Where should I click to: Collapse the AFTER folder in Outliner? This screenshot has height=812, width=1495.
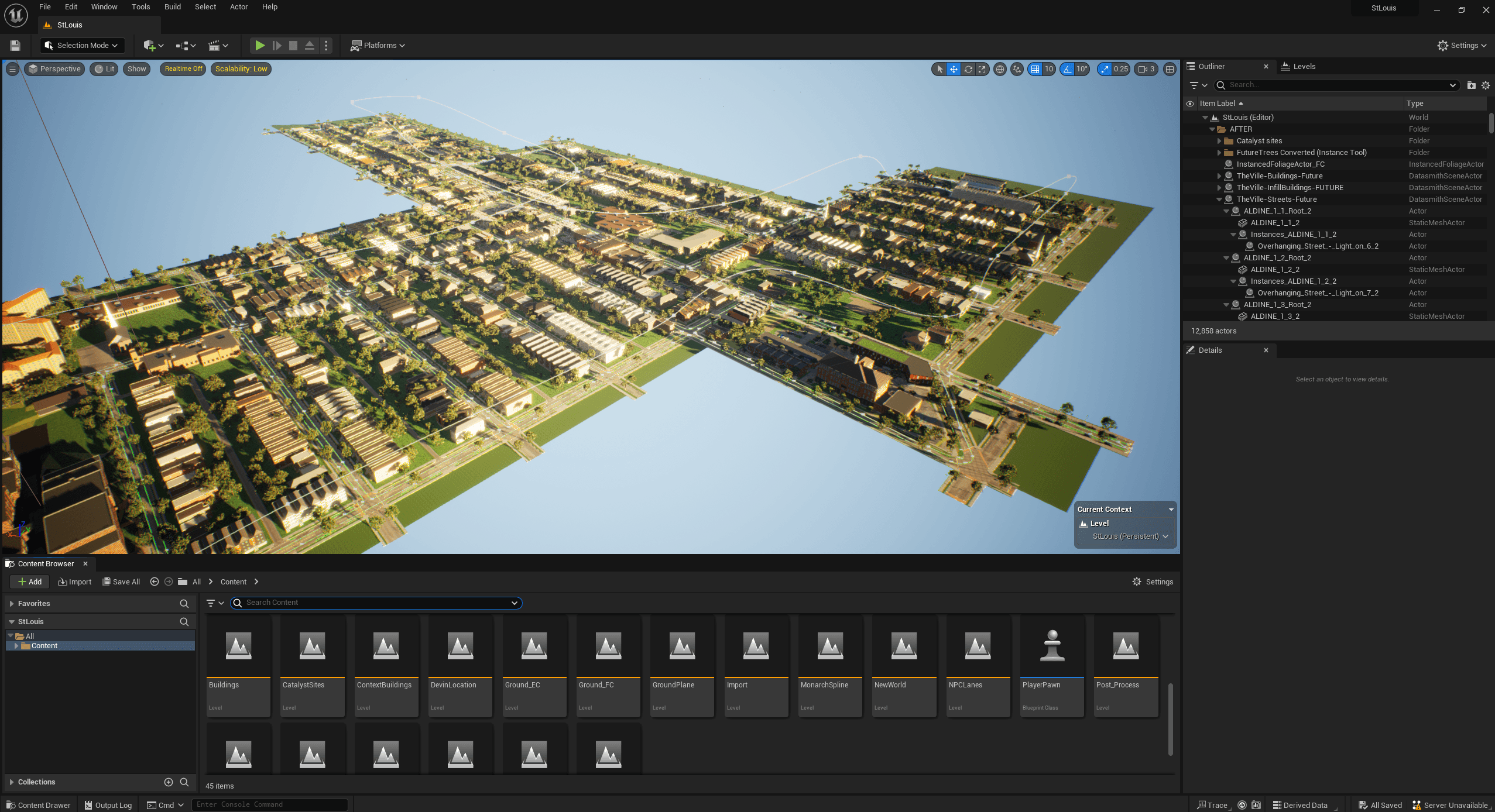pos(1212,129)
